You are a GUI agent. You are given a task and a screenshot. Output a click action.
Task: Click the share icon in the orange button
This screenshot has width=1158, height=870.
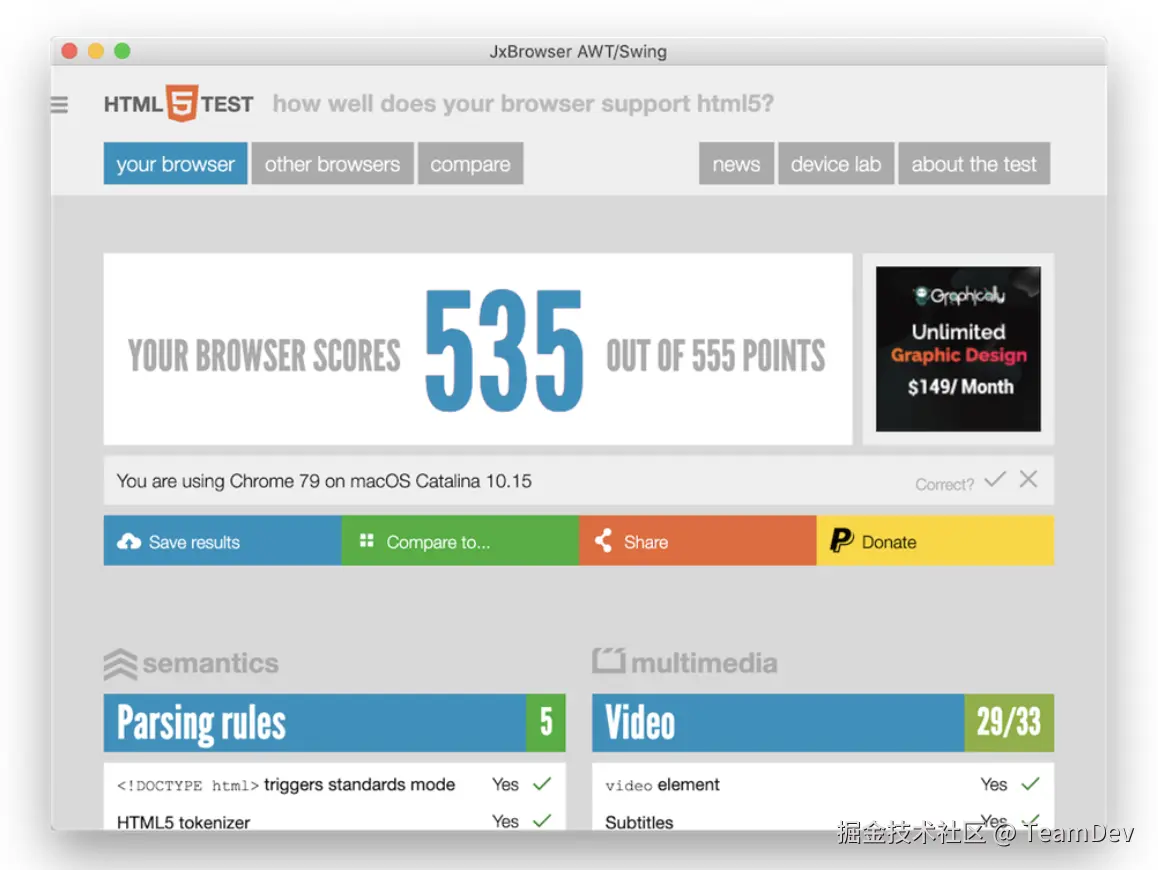point(604,541)
